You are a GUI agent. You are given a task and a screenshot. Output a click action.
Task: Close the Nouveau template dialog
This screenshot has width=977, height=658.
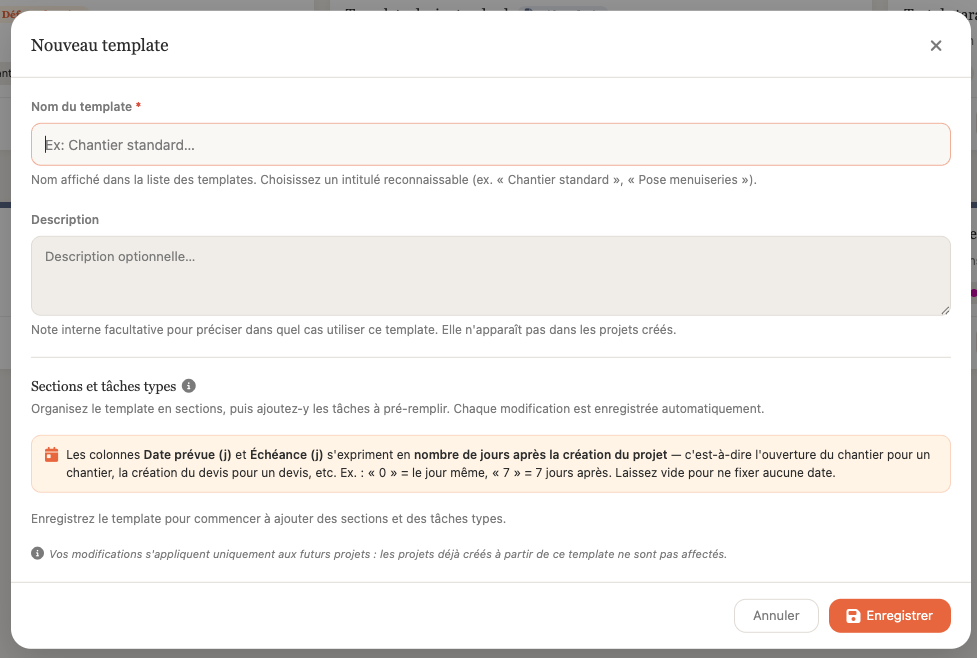click(935, 45)
